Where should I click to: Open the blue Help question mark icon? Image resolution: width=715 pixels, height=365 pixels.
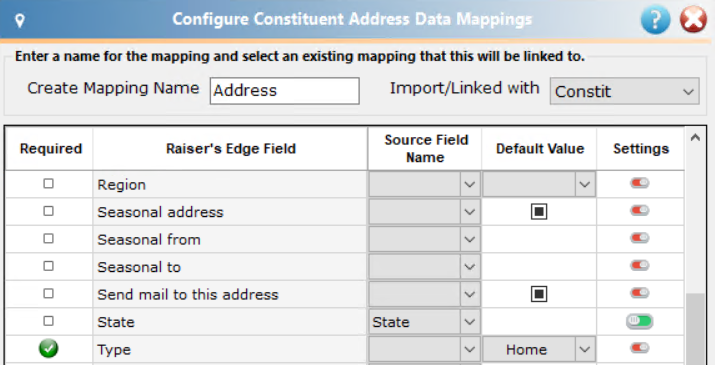pos(655,20)
